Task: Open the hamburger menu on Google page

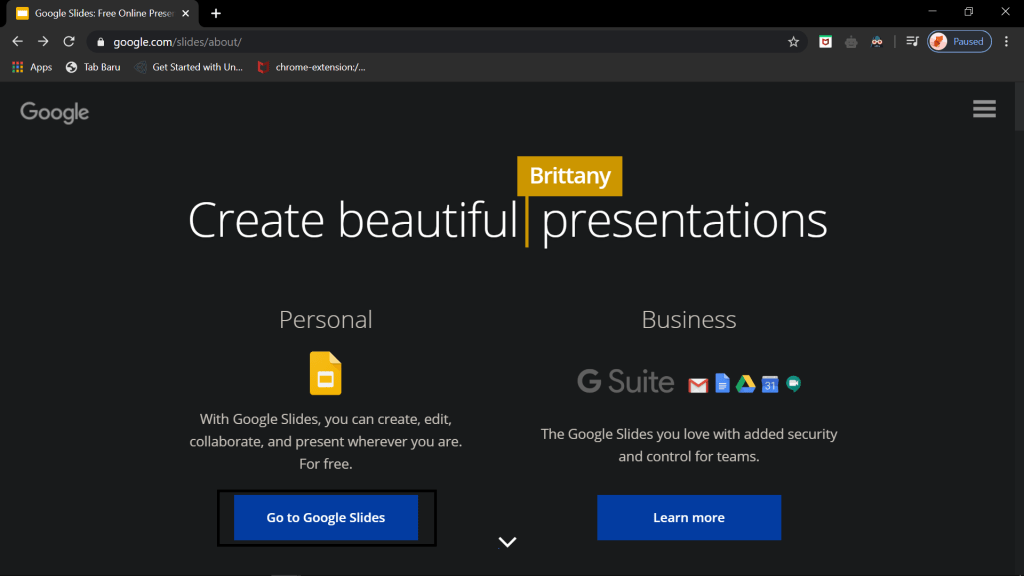Action: point(984,110)
